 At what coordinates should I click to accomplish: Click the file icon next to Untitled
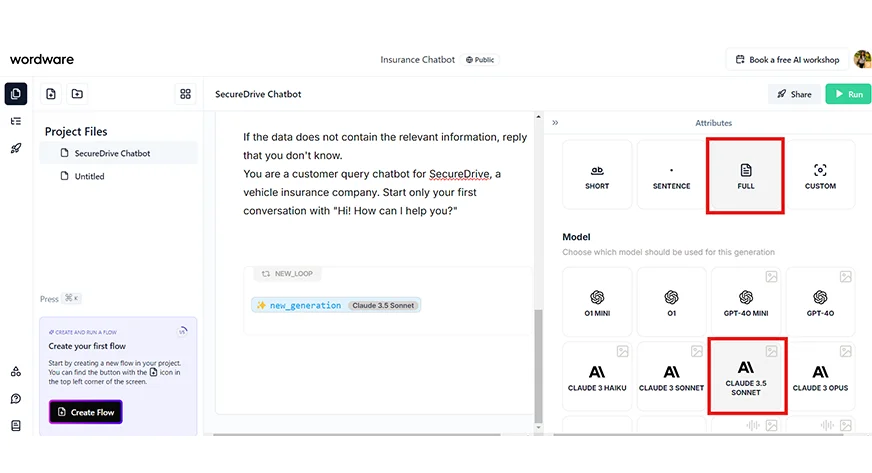click(x=65, y=176)
